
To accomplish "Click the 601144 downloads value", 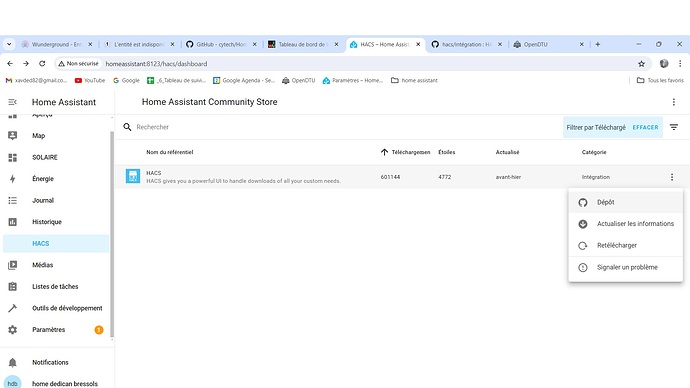I will click(x=390, y=177).
